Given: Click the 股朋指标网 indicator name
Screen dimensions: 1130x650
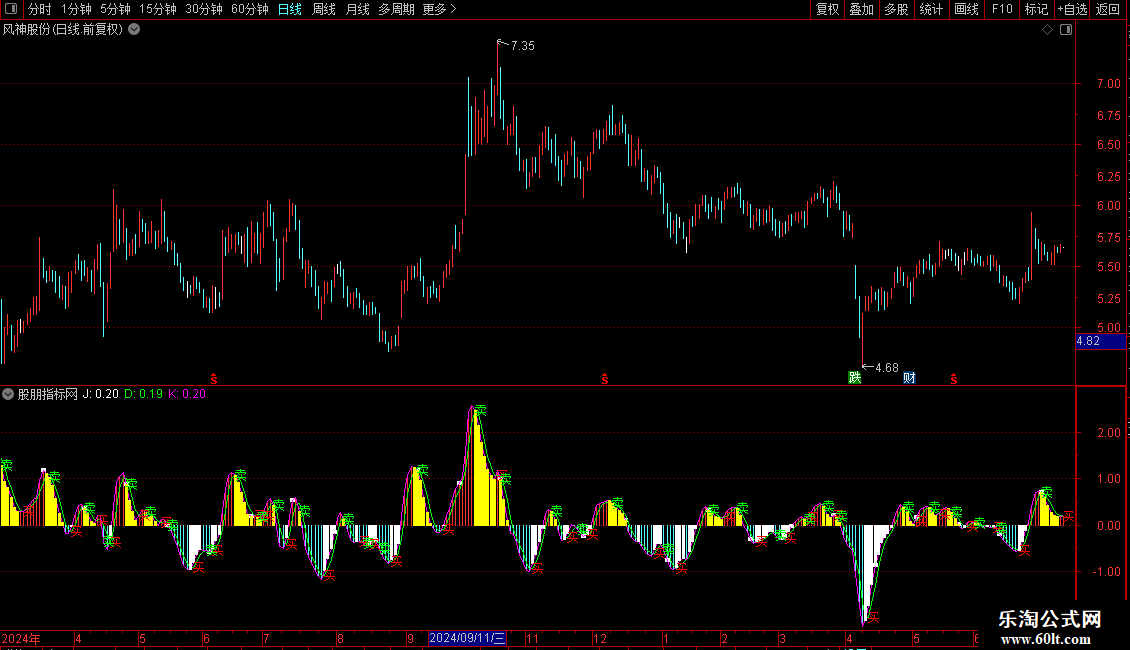Looking at the screenshot, I should tap(48, 394).
